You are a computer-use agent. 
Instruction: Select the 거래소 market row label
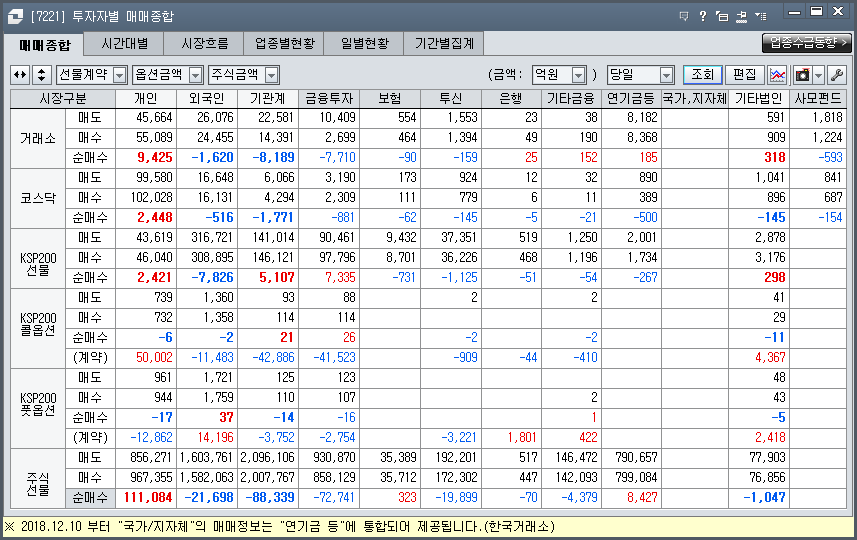tap(38, 138)
